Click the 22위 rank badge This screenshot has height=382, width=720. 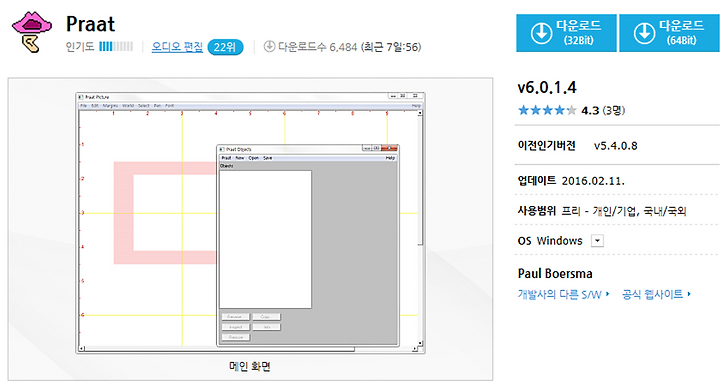point(225,47)
